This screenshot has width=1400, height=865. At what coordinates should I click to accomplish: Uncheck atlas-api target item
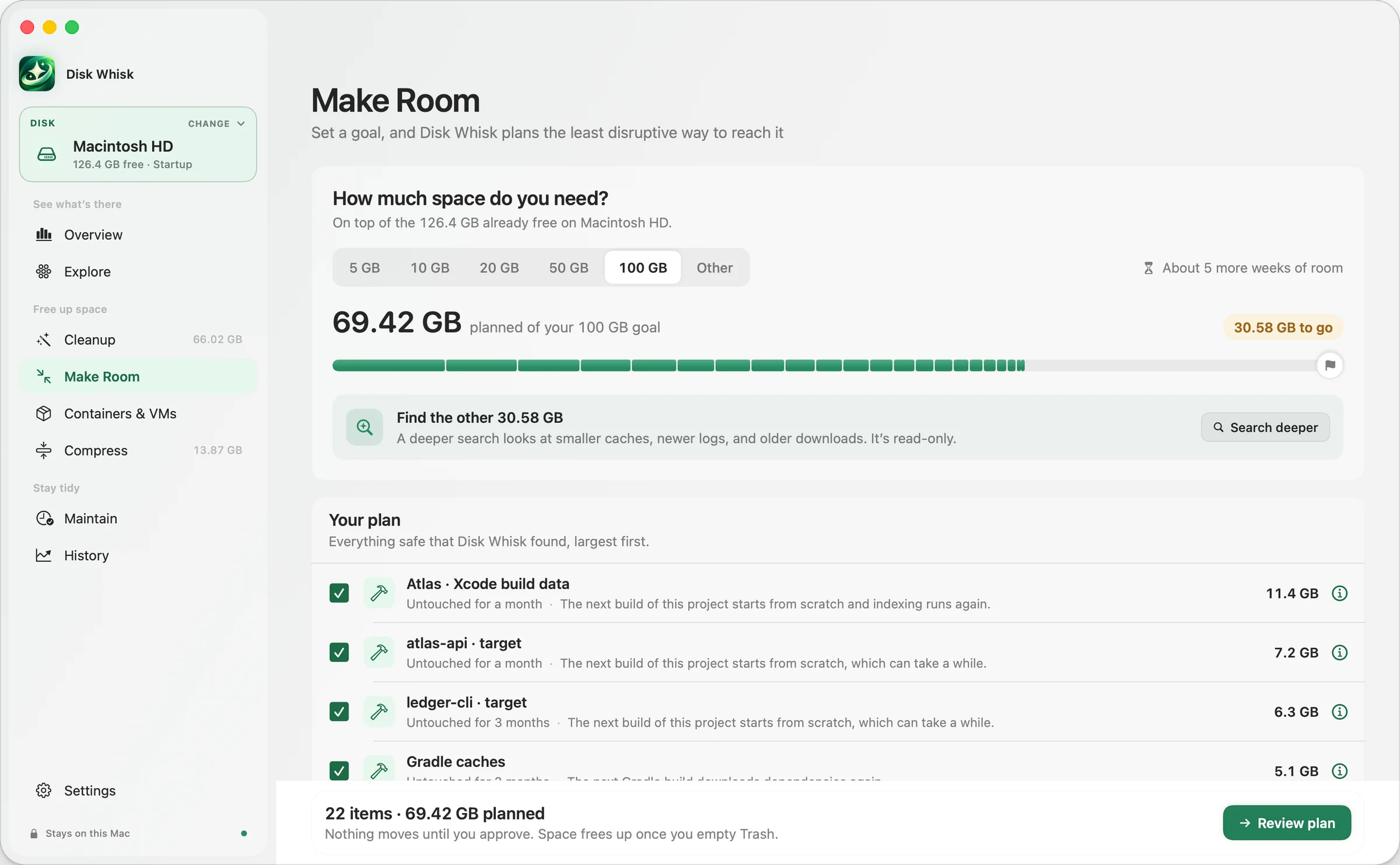tap(339, 653)
